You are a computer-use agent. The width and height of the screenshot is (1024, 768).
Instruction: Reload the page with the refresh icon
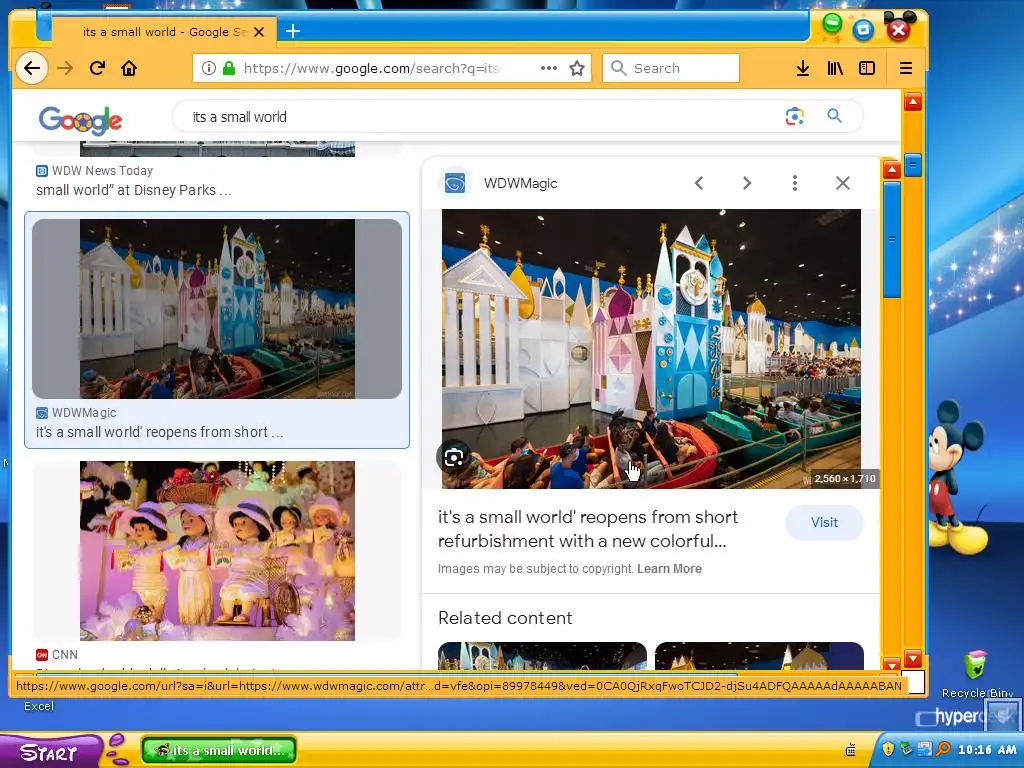tap(97, 68)
